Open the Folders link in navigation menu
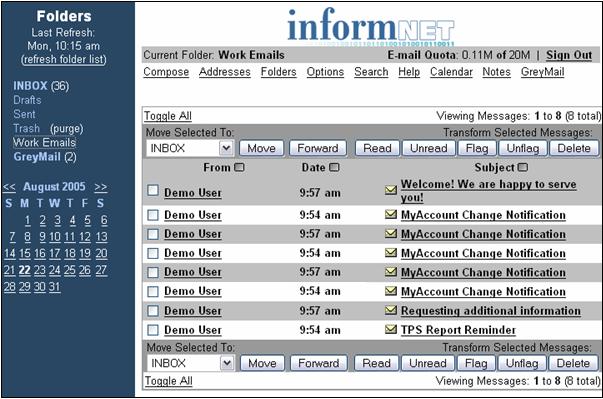 pyautogui.click(x=278, y=72)
